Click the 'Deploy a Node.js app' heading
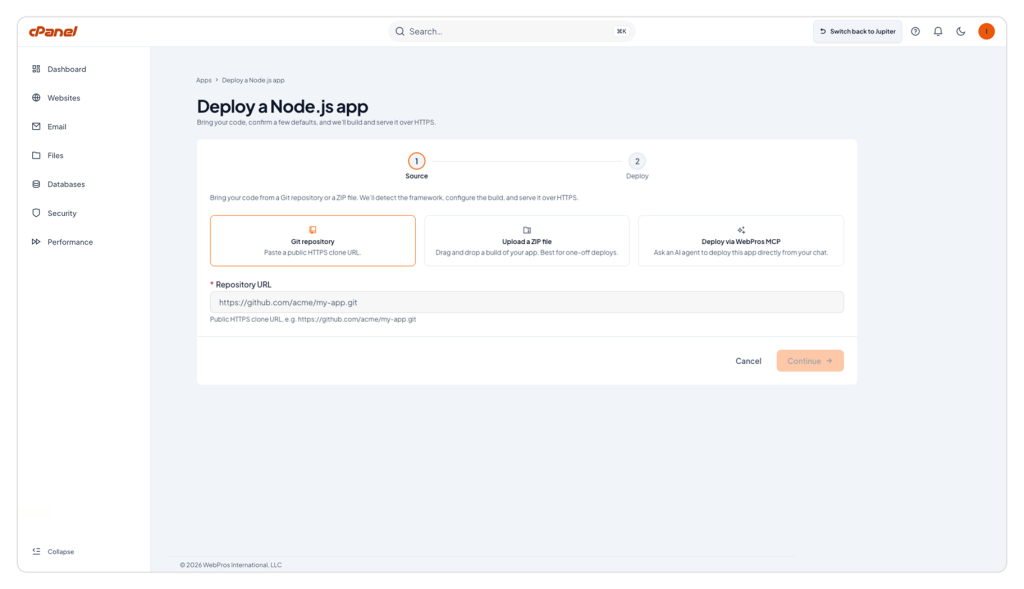Image resolution: width=1024 pixels, height=589 pixels. click(x=282, y=106)
